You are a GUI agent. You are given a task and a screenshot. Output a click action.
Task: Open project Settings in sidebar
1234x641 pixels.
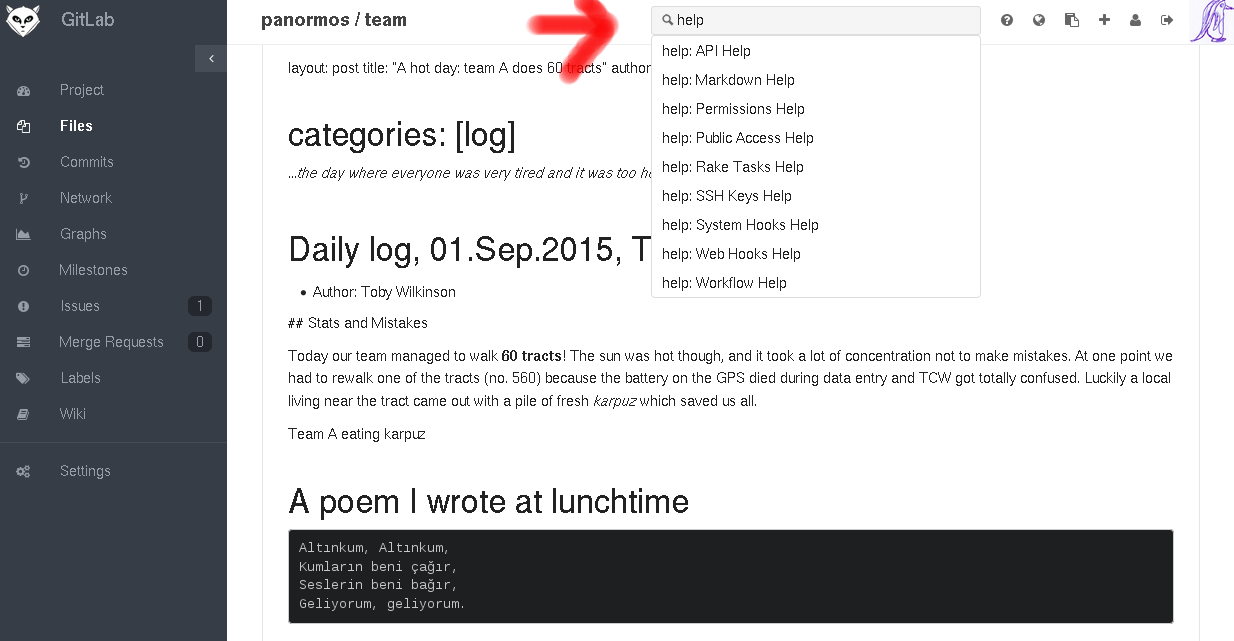pos(84,471)
